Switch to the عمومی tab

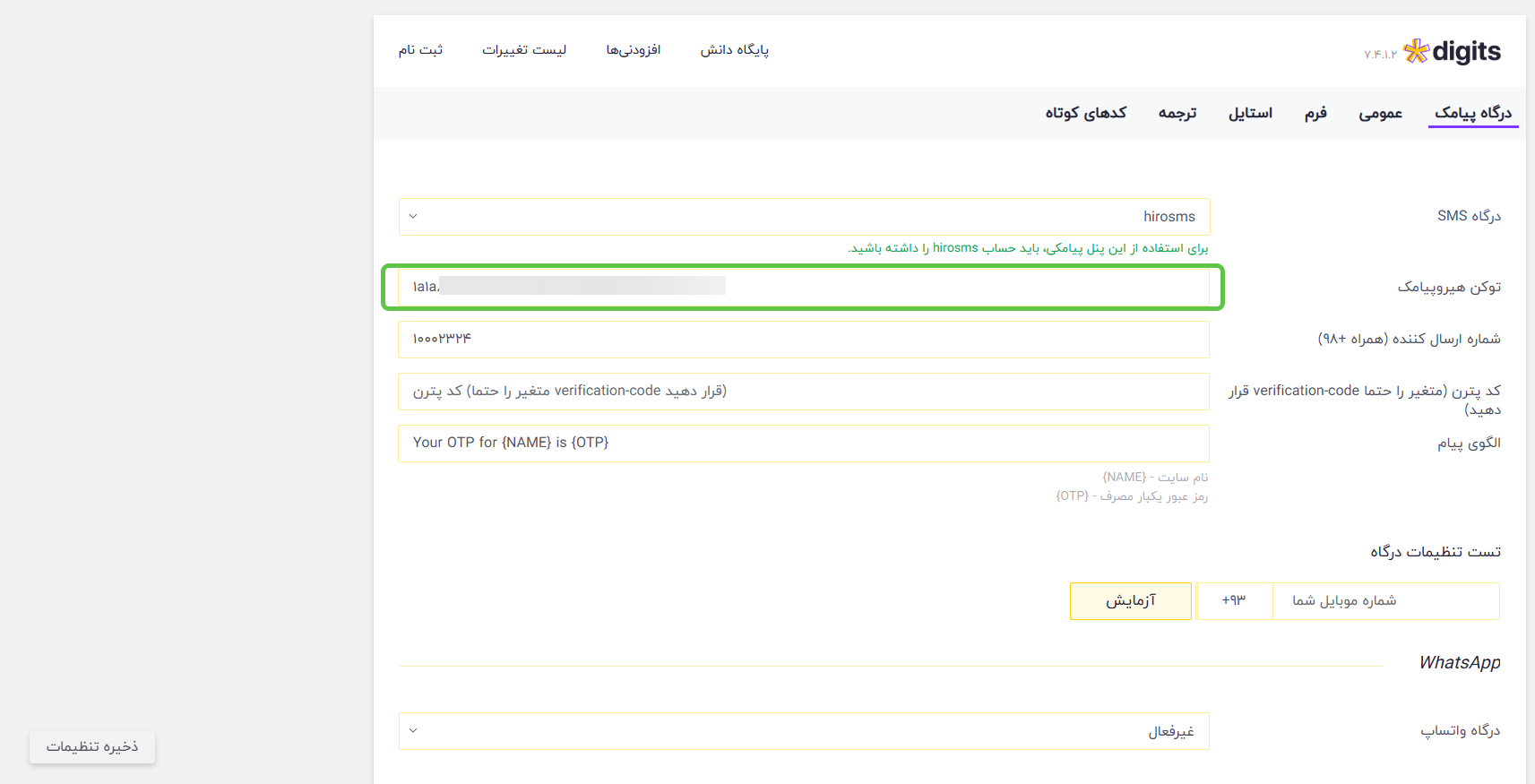[x=1381, y=113]
